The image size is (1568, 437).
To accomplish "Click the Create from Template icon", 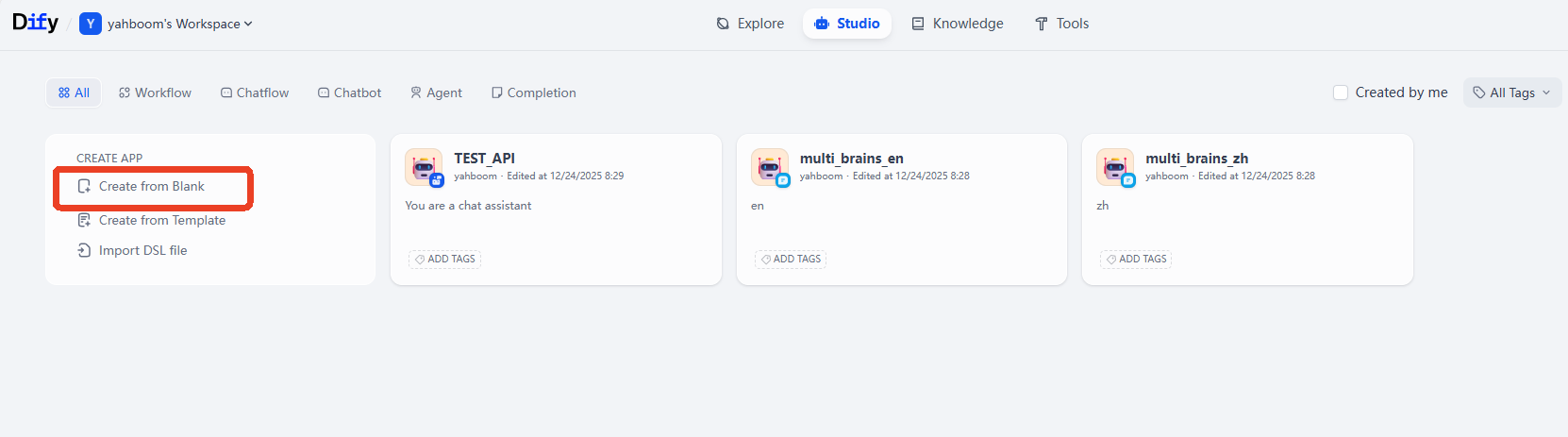I will coord(84,220).
